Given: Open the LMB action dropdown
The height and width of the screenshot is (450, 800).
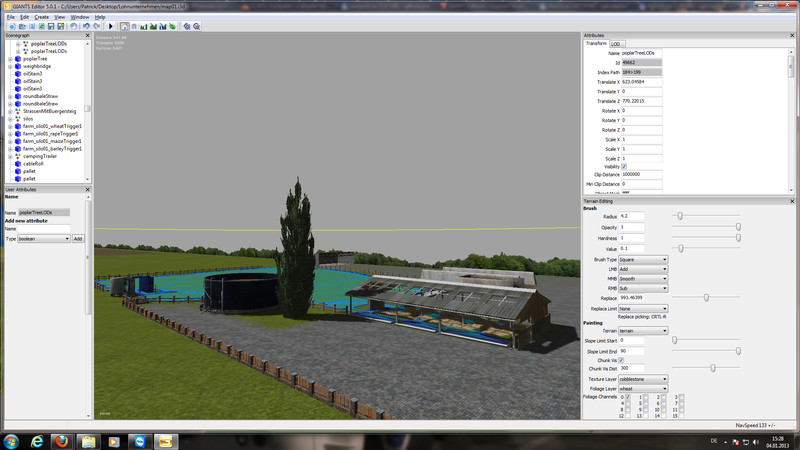Looking at the screenshot, I should tap(643, 269).
